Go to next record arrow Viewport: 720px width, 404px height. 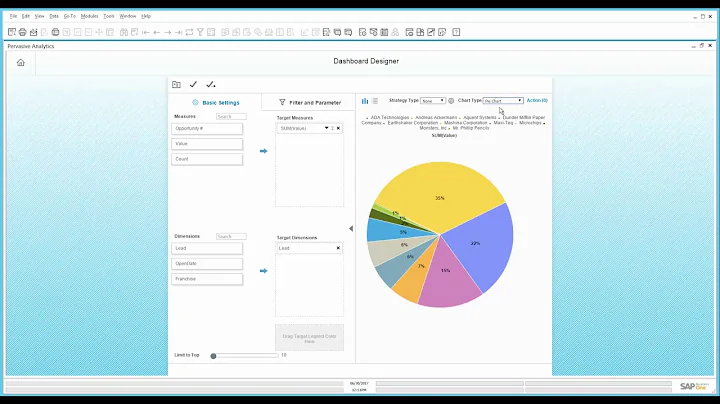tap(168, 32)
